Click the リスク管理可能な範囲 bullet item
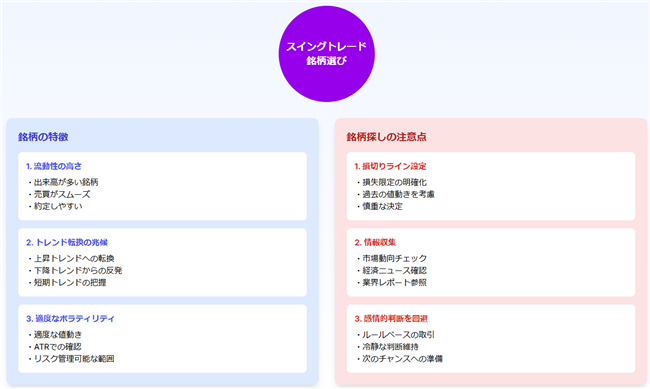 pyautogui.click(x=71, y=359)
